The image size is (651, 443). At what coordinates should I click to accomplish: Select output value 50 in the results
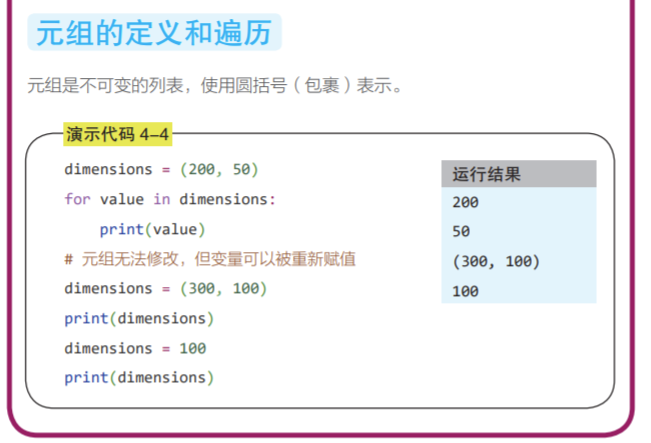pos(461,231)
